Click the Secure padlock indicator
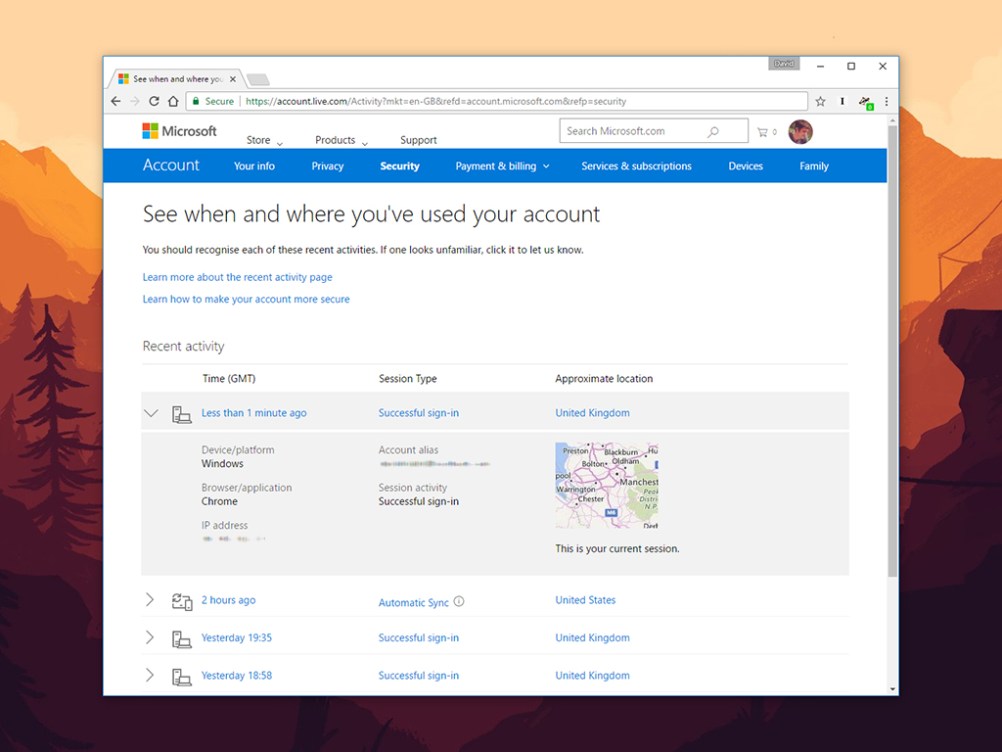Screen dimensions: 1002x752 [x=211, y=101]
